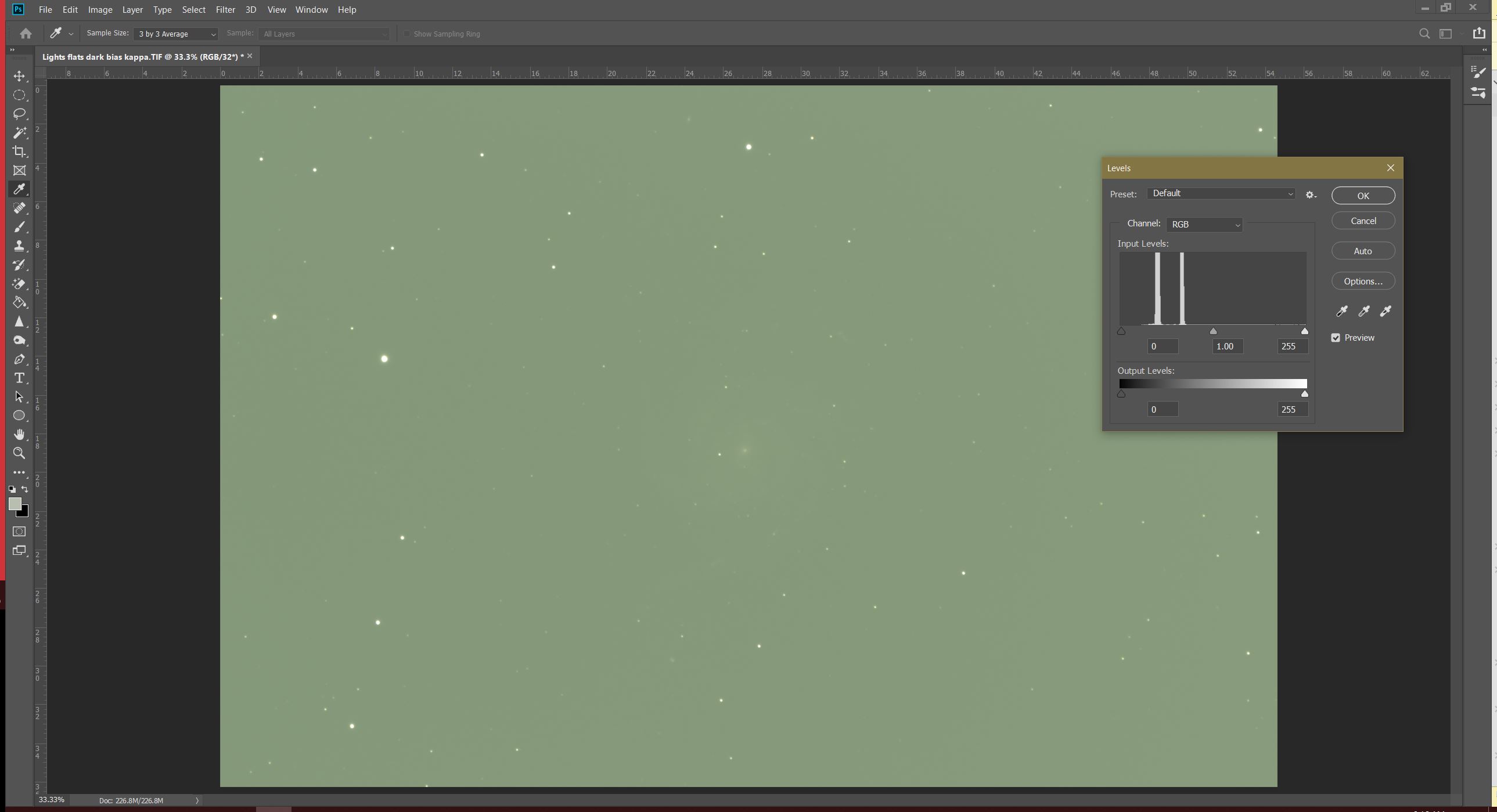Select the Brush tool
Viewport: 1497px width, 812px height.
pos(19,227)
